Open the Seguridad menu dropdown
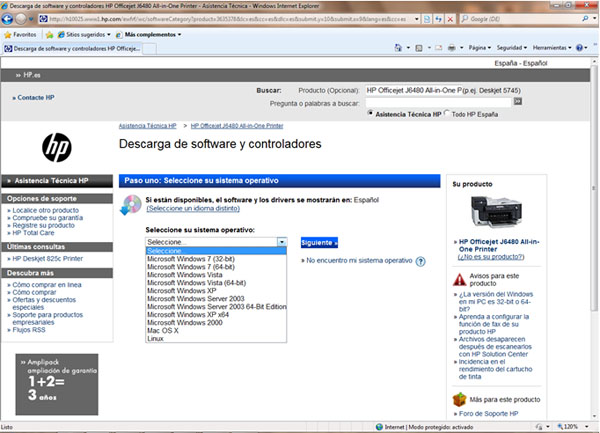600x433 pixels. coord(512,48)
